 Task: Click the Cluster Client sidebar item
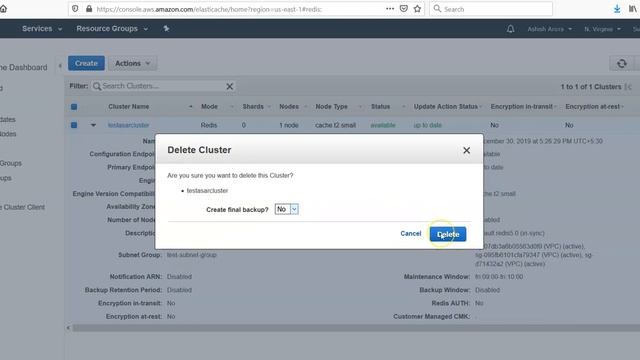(23, 207)
